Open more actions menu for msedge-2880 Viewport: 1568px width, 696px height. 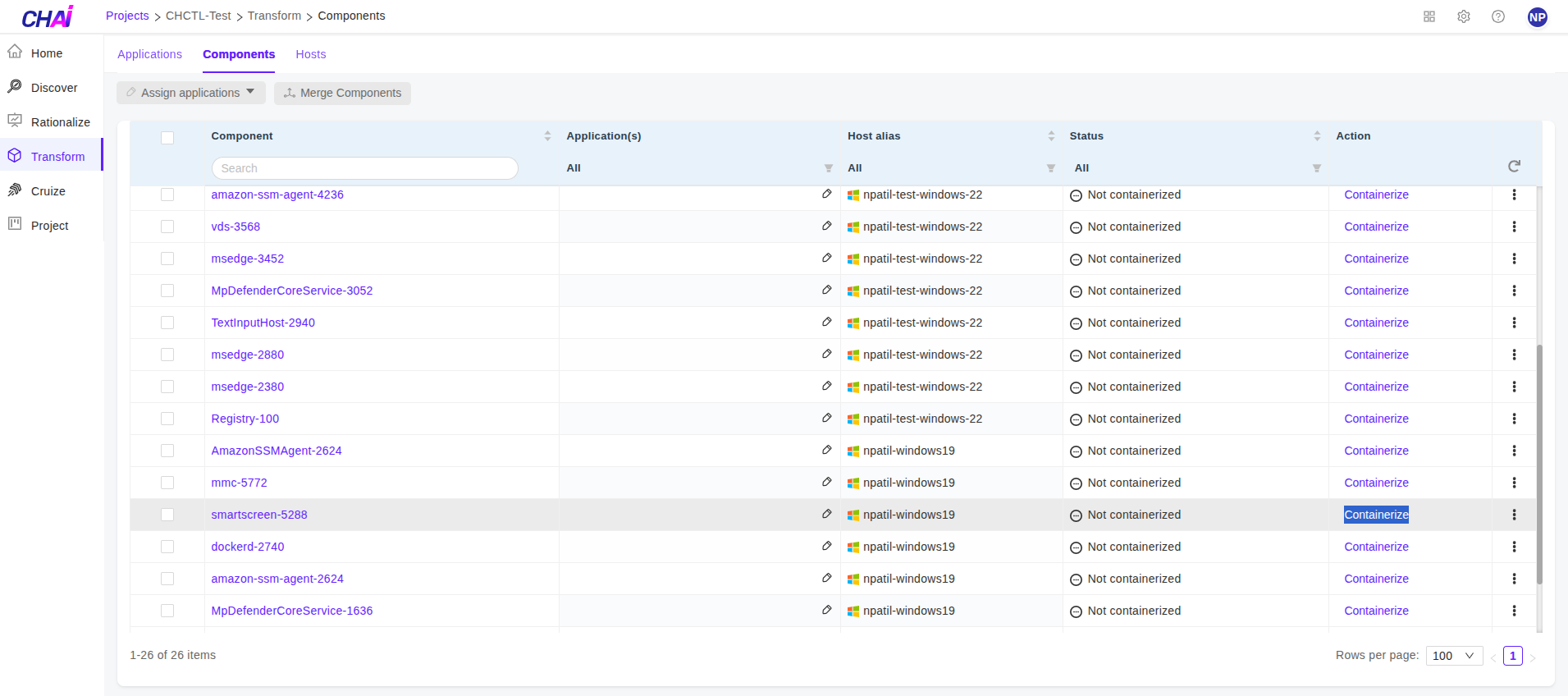coord(1514,355)
